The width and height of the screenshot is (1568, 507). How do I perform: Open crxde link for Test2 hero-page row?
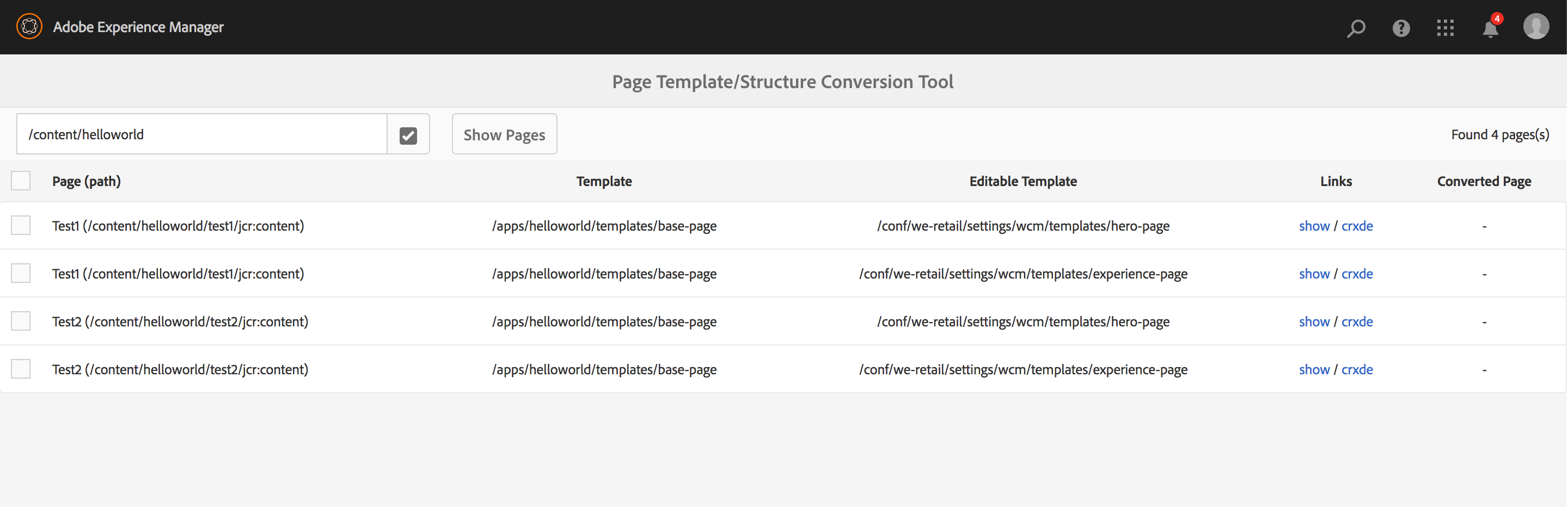tap(1357, 321)
